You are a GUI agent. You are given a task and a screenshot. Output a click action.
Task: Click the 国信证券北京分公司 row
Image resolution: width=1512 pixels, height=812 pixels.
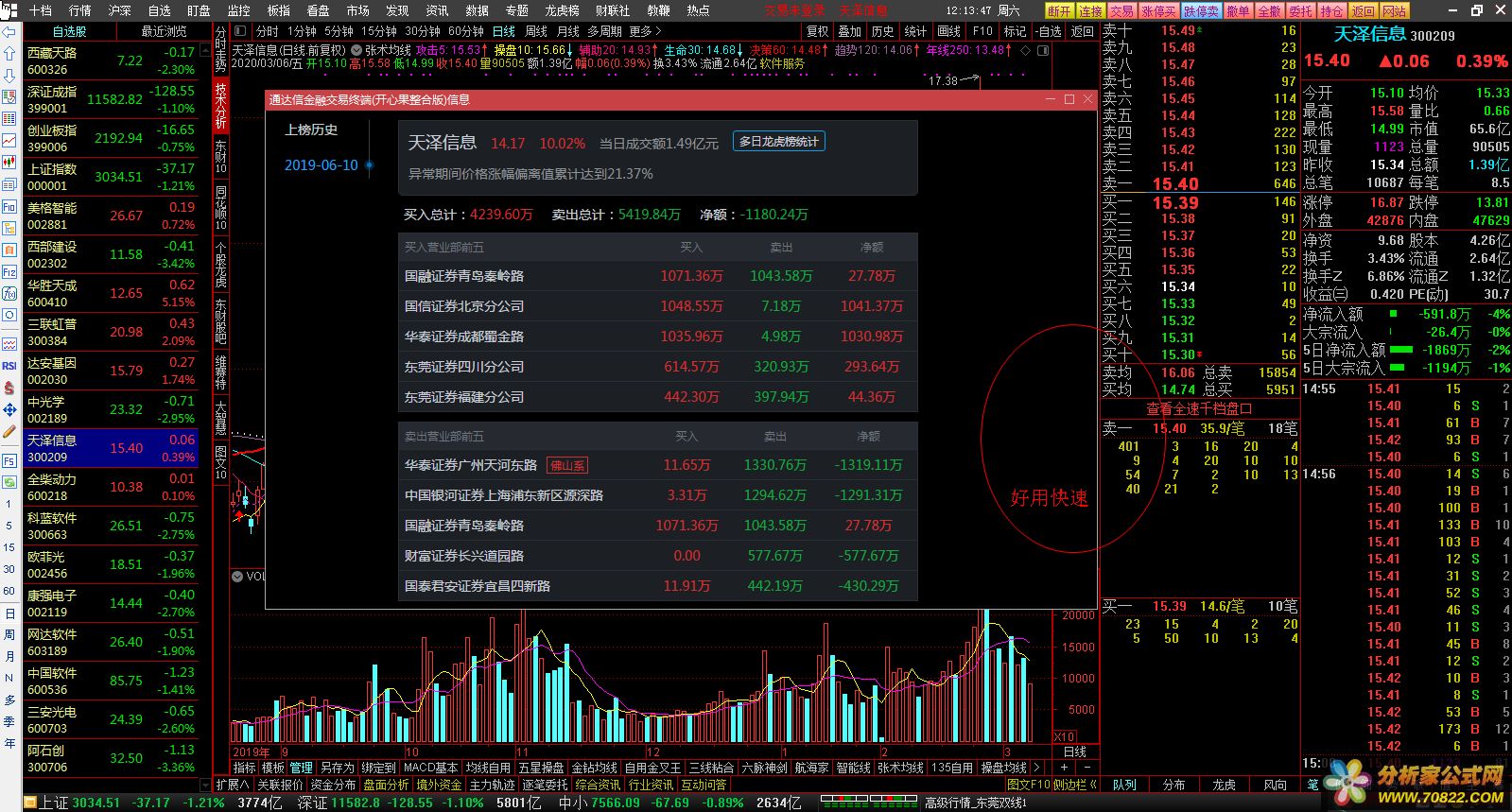pos(657,306)
